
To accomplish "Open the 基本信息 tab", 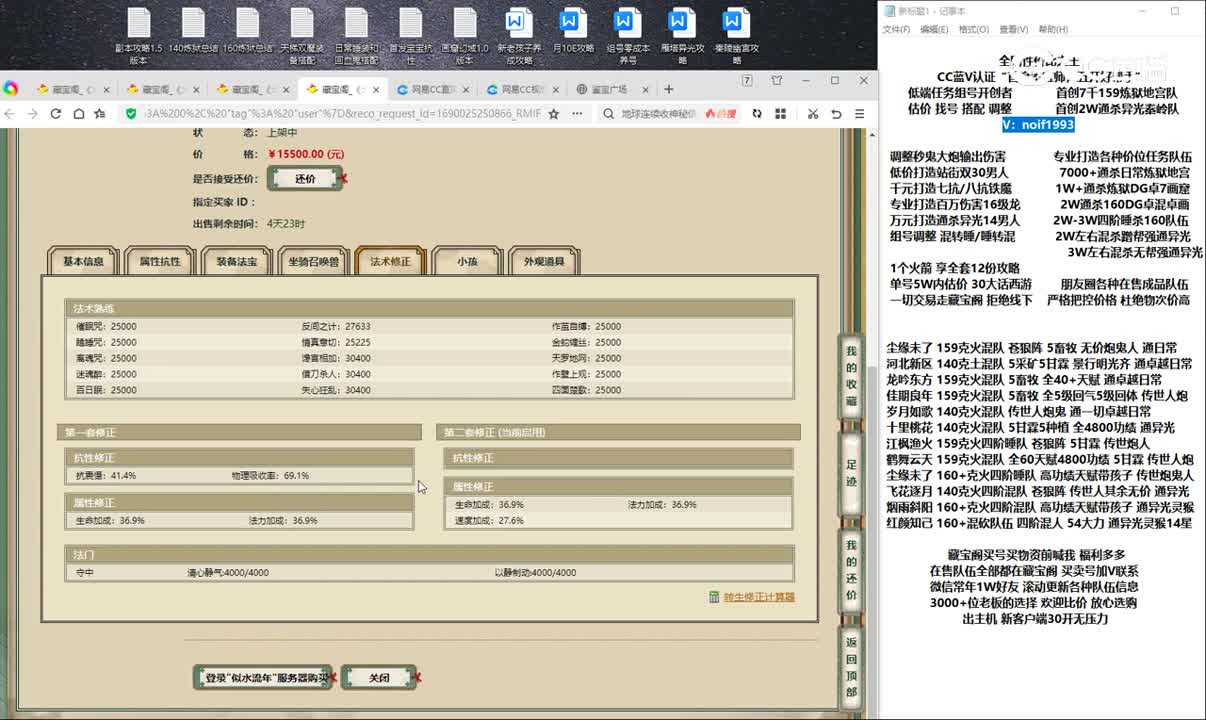I will click(83, 262).
